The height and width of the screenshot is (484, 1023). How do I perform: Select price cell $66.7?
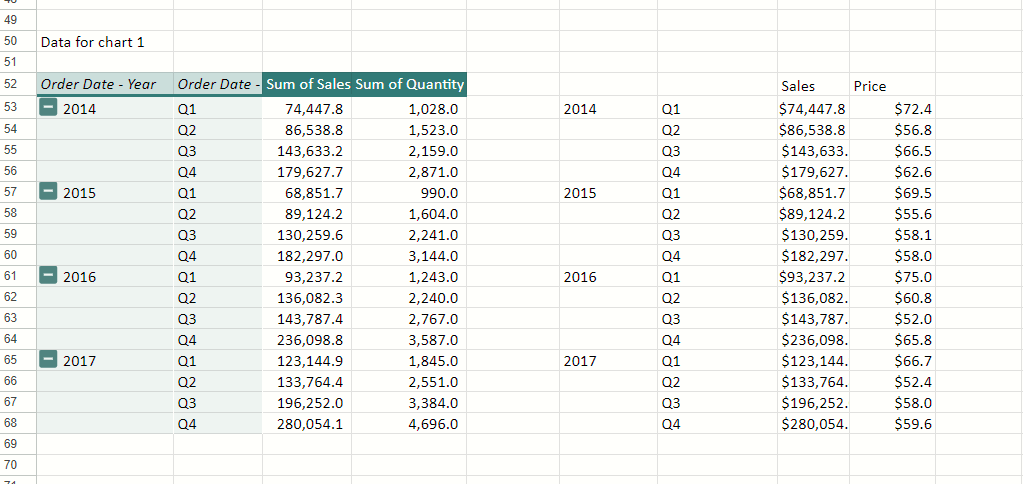click(892, 360)
